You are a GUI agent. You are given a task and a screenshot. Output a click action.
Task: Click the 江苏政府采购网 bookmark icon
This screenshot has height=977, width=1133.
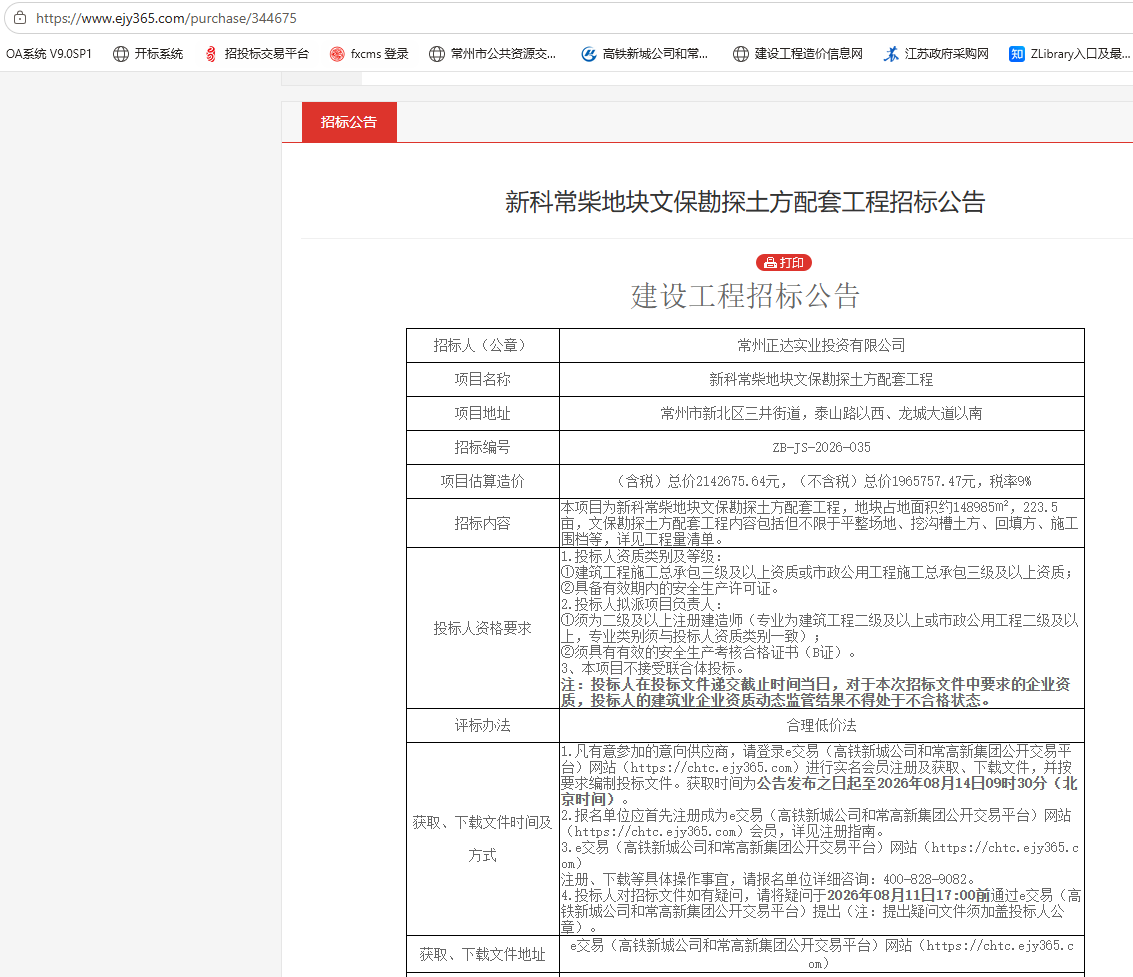point(891,53)
